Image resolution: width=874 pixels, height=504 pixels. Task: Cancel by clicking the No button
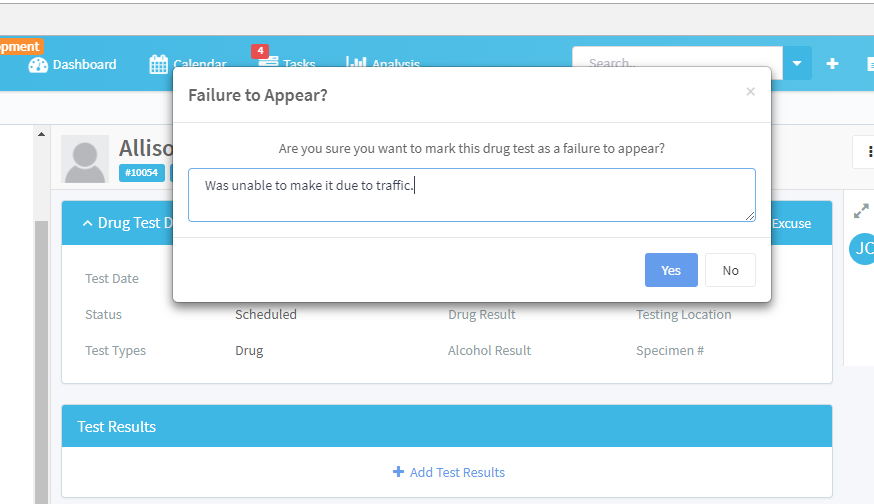click(730, 270)
